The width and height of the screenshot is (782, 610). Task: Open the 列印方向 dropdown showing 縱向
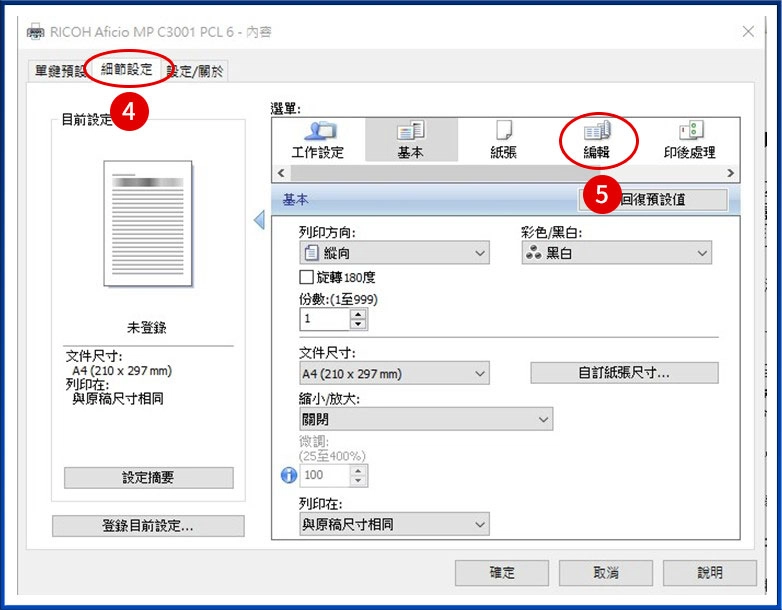coord(394,253)
